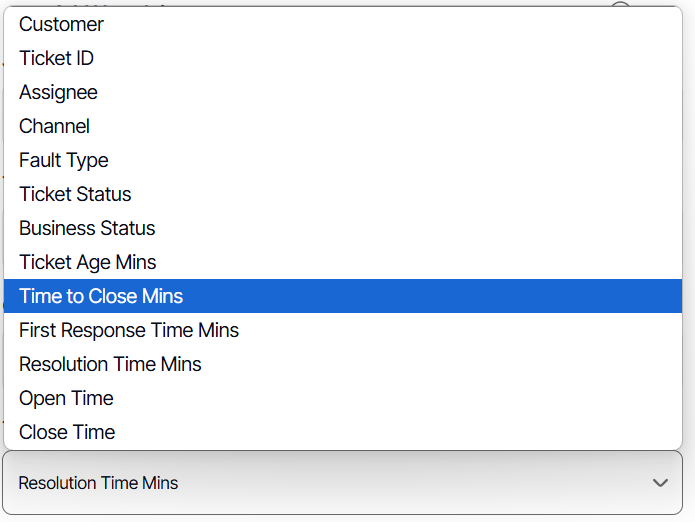This screenshot has width=695, height=522.
Task: Choose Ticket ID from the list
Action: [56, 58]
